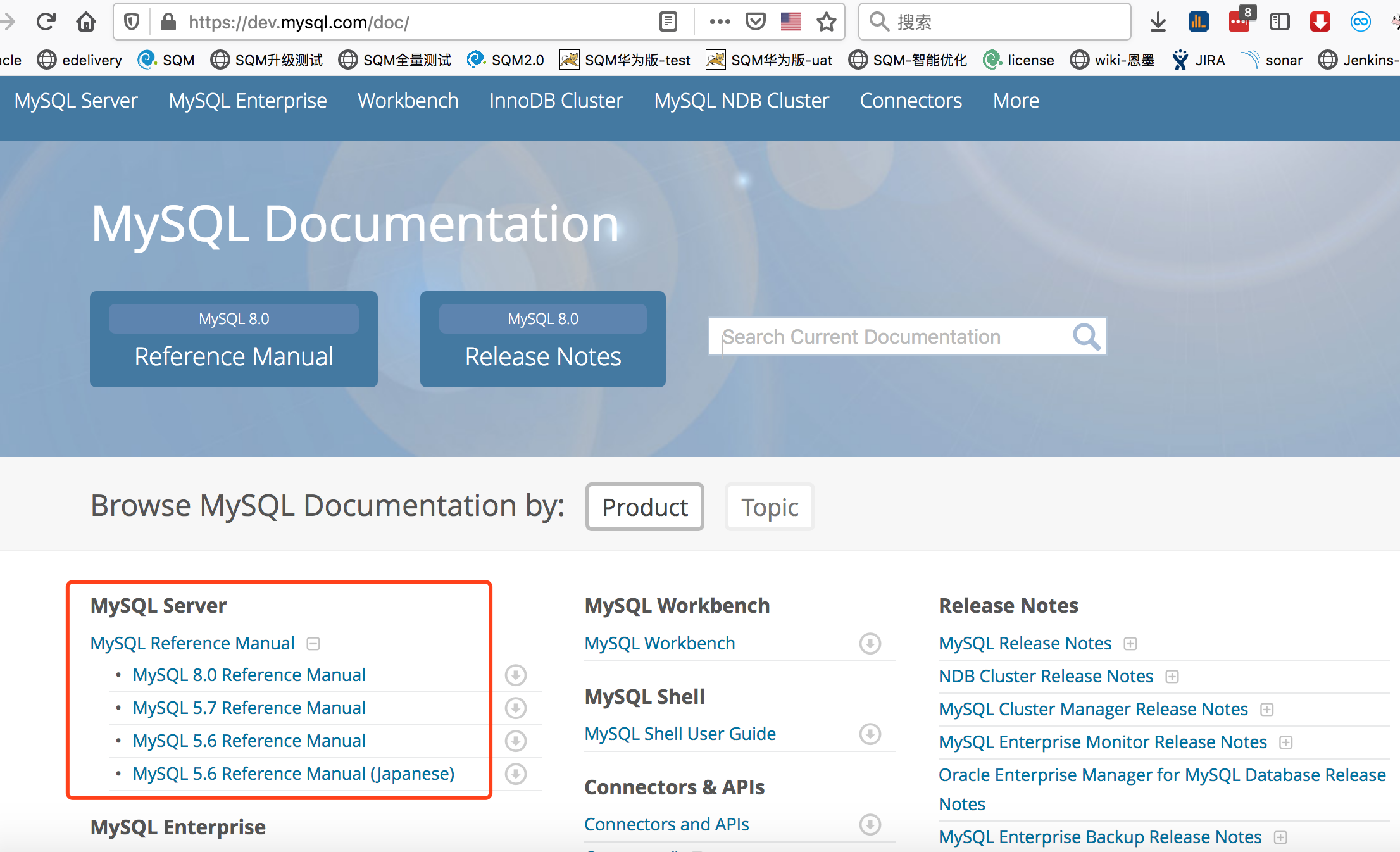
Task: Open the More menu in the navigation bar
Action: pos(1015,101)
